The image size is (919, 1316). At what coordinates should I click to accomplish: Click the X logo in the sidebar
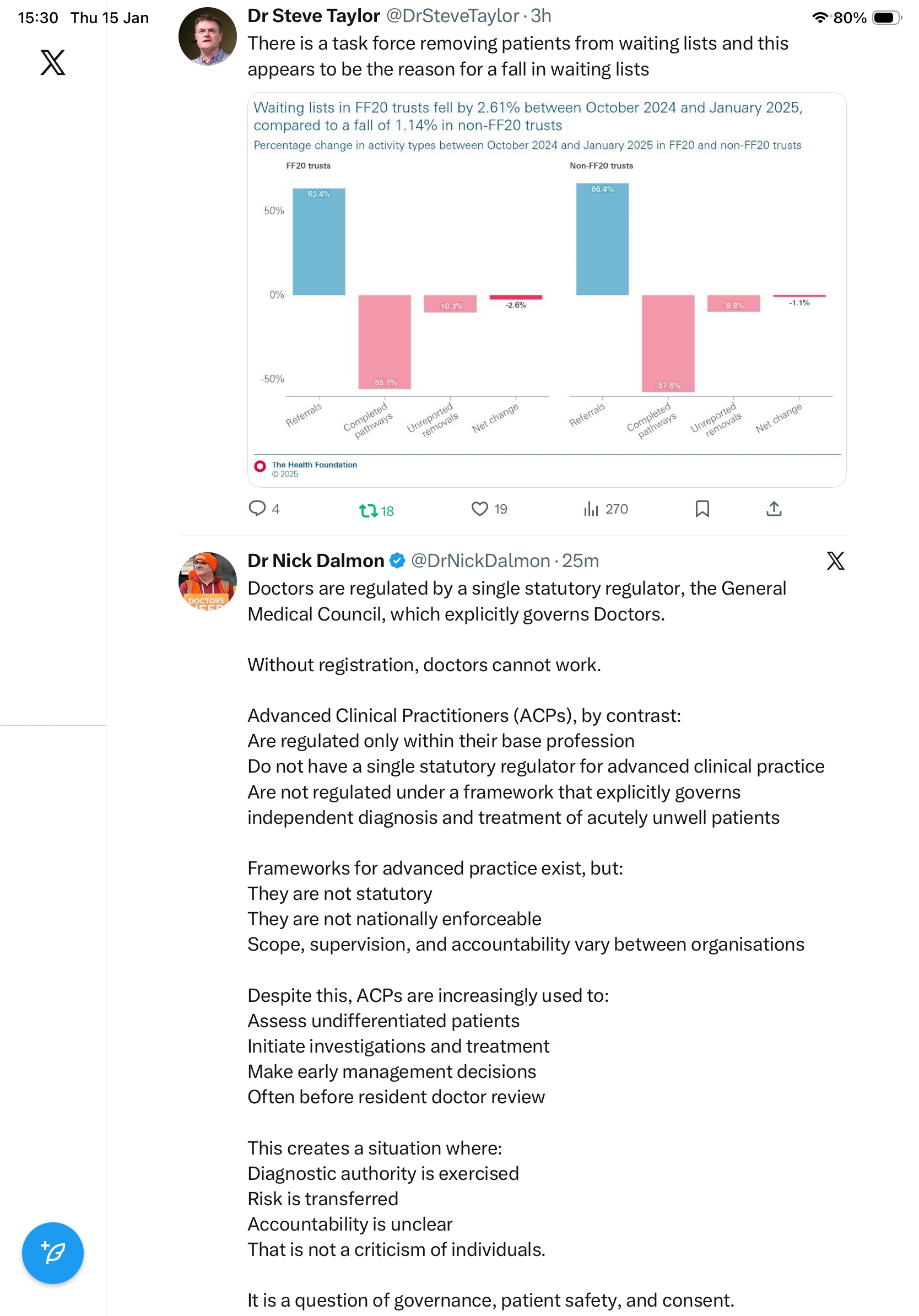click(53, 62)
